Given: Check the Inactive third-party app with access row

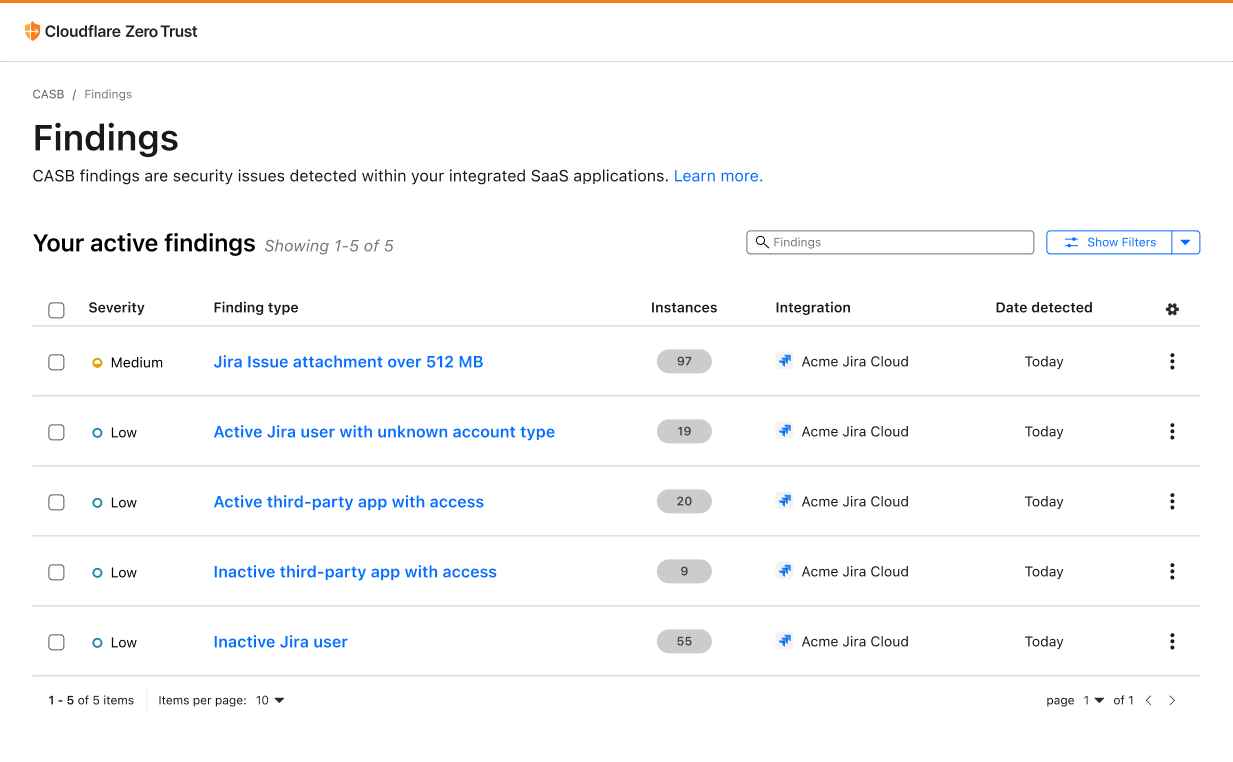Looking at the screenshot, I should tap(56, 572).
